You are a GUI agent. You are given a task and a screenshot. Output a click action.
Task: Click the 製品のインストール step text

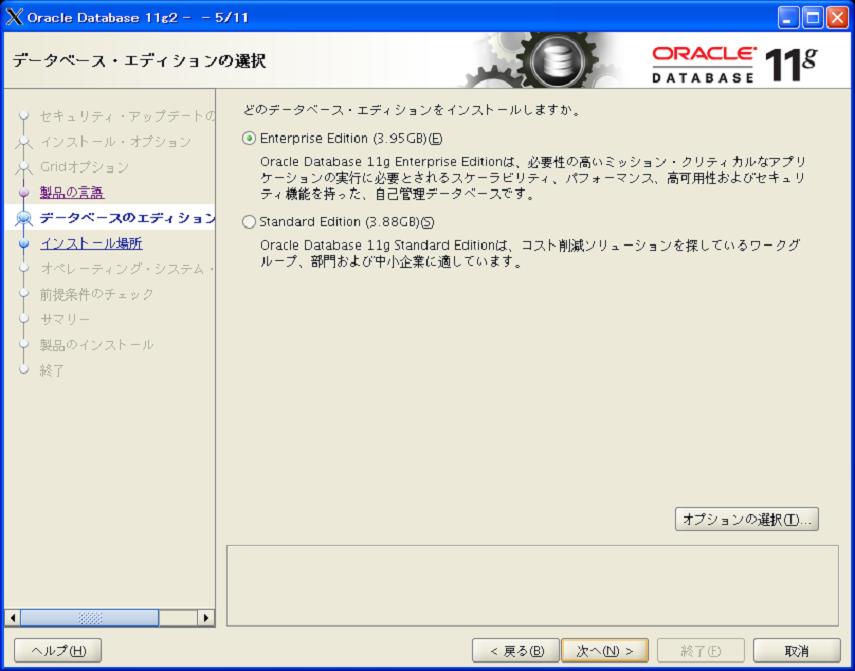click(x=97, y=344)
